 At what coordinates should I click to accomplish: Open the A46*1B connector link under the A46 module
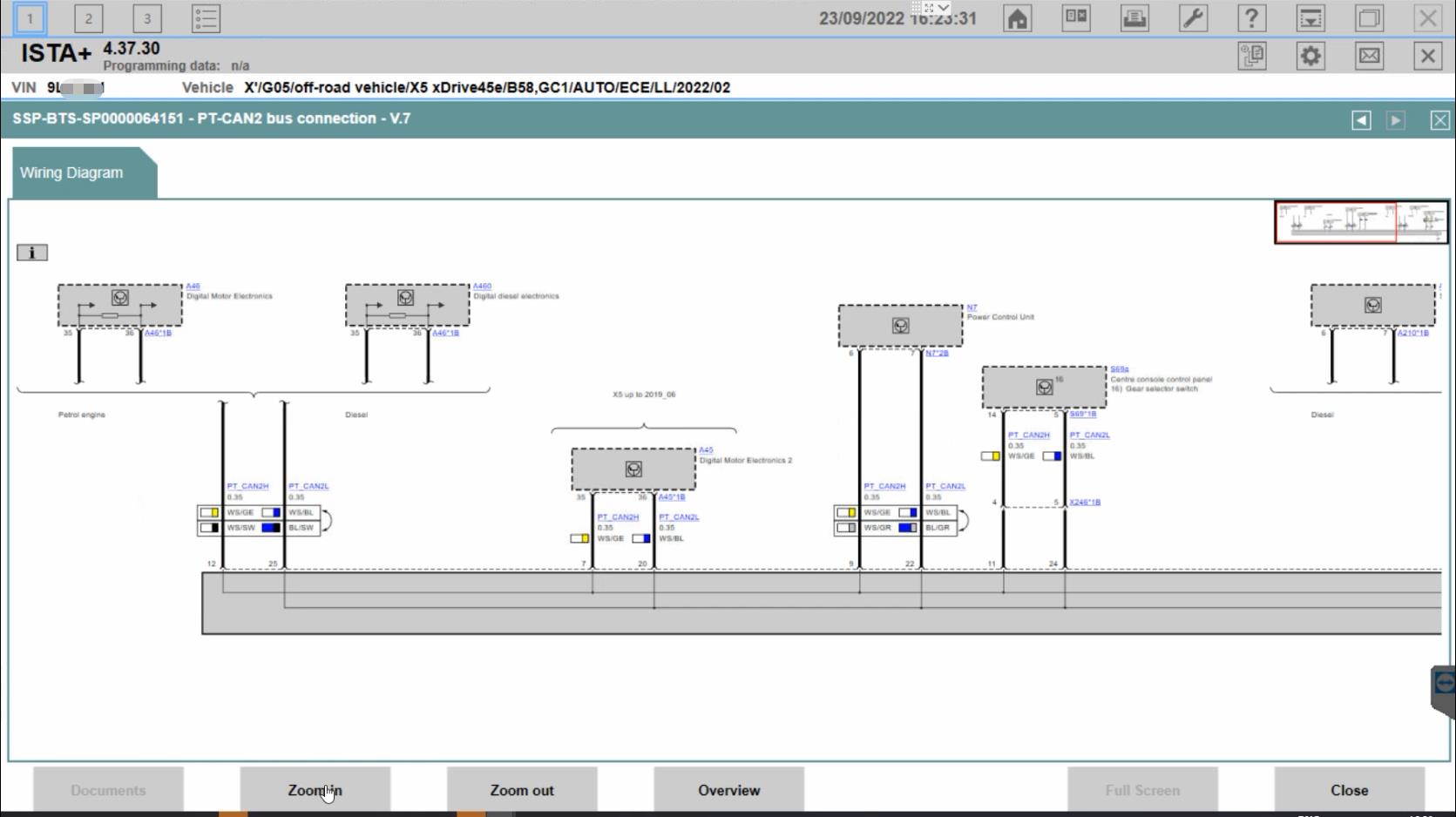click(158, 333)
